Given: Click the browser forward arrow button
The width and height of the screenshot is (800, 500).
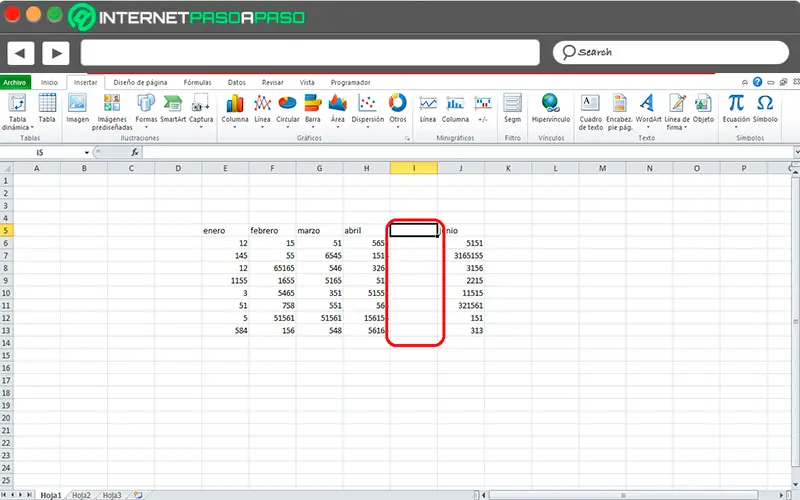Looking at the screenshot, I should pyautogui.click(x=56, y=53).
